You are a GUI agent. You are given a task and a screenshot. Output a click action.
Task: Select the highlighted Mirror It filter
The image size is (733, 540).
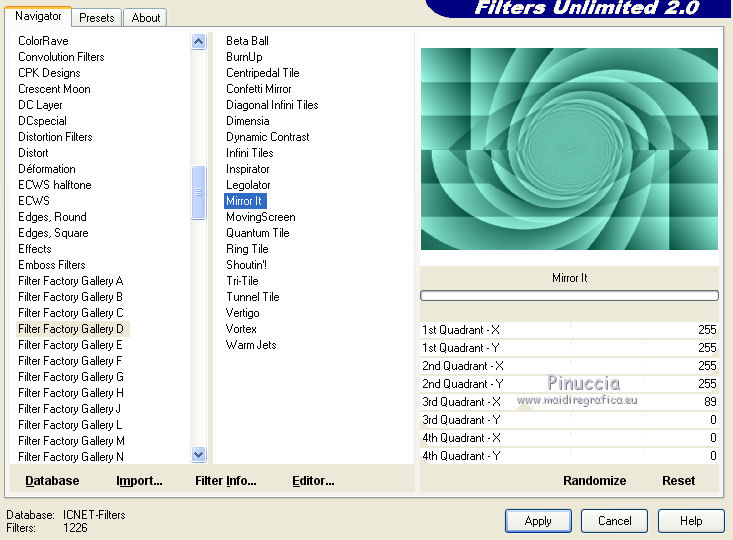point(245,201)
